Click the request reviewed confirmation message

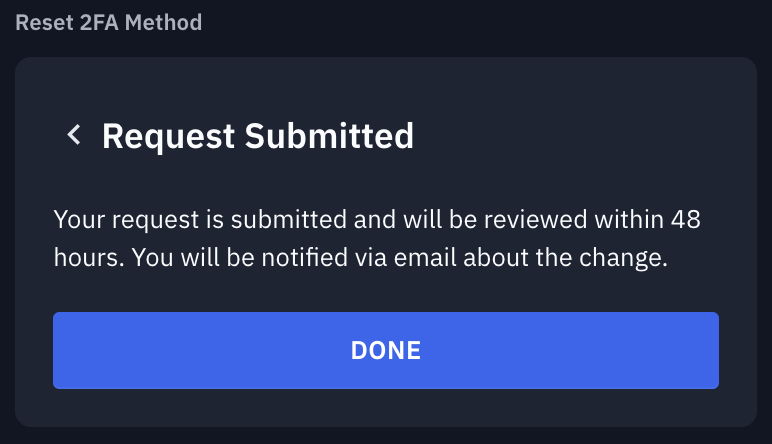(x=385, y=238)
